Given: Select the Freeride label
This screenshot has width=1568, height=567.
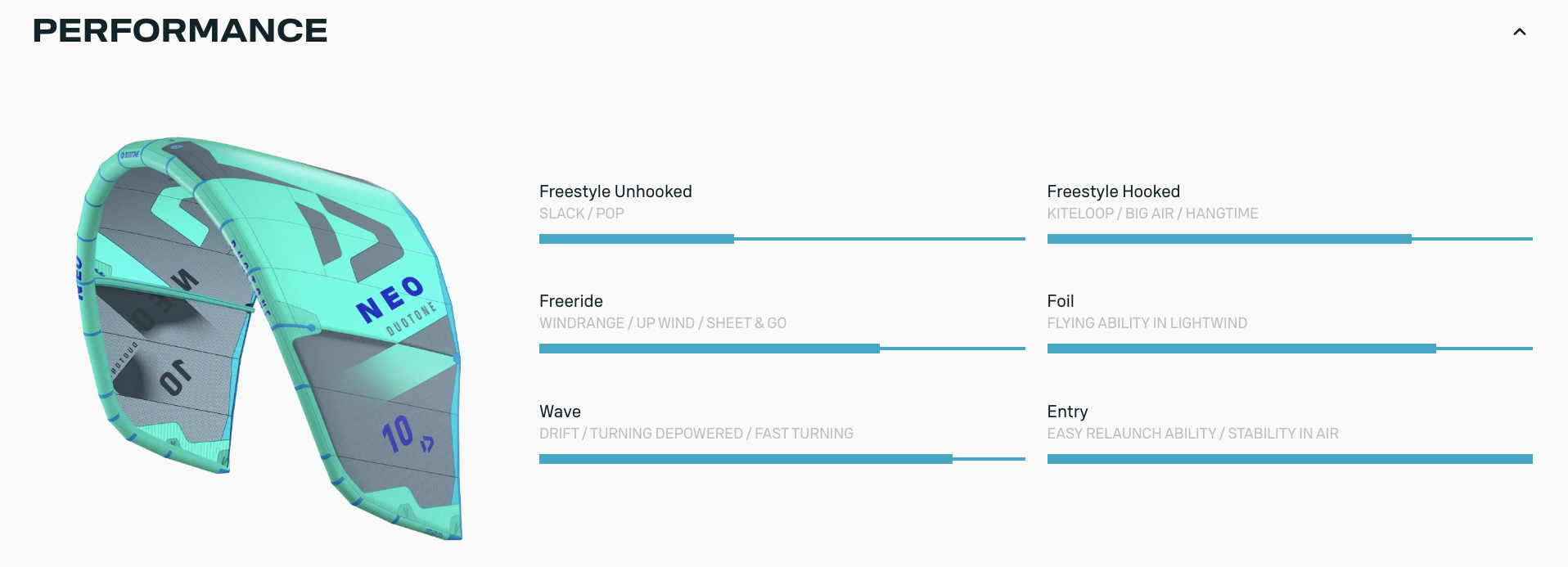Looking at the screenshot, I should [571, 301].
